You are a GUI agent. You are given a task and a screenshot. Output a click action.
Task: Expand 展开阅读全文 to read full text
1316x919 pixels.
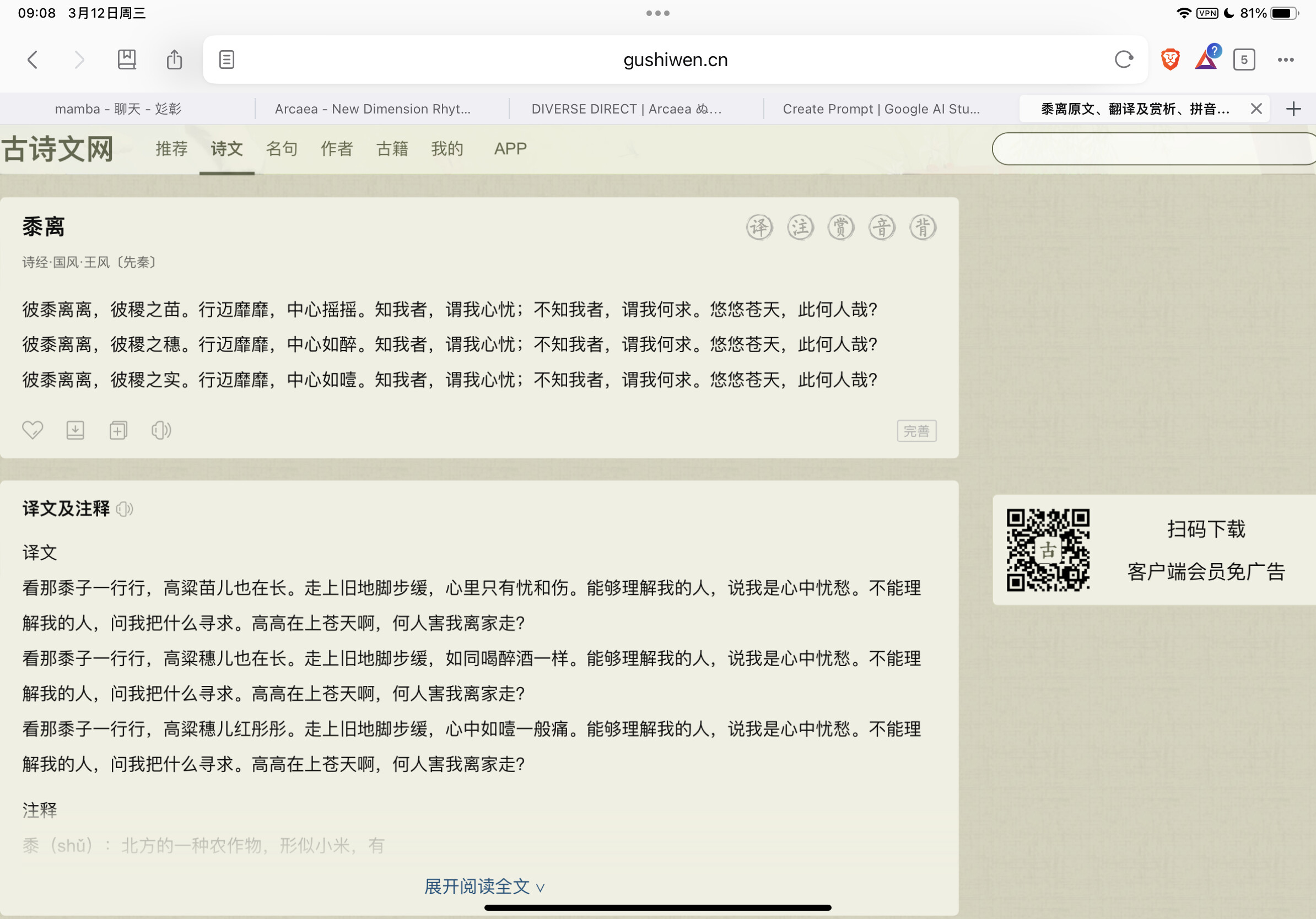coord(483,886)
